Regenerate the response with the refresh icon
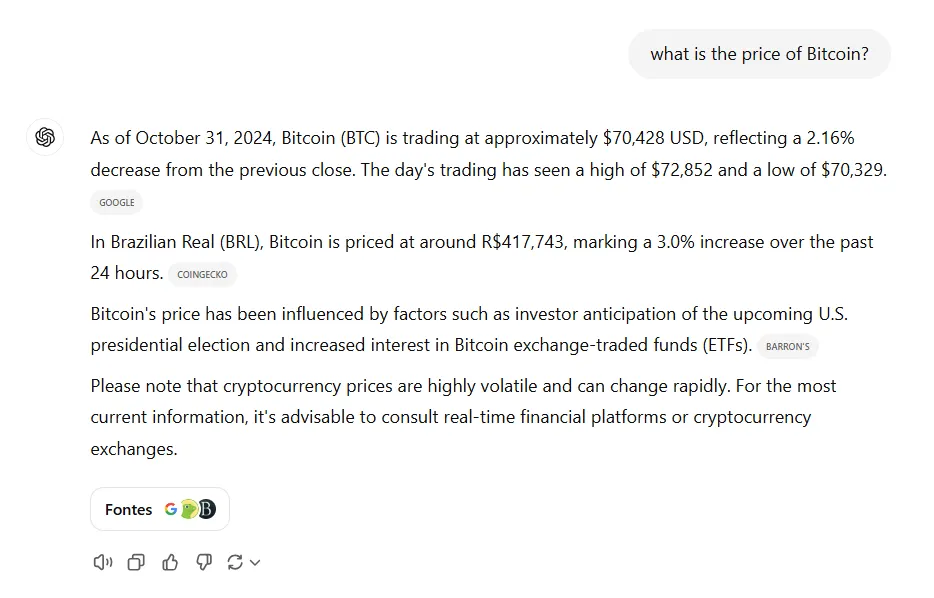Viewport: 934px width, 598px height. [235, 563]
